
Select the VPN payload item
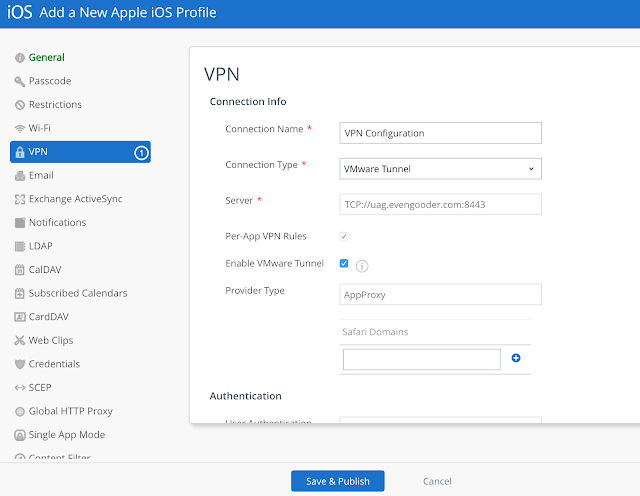coord(80,152)
